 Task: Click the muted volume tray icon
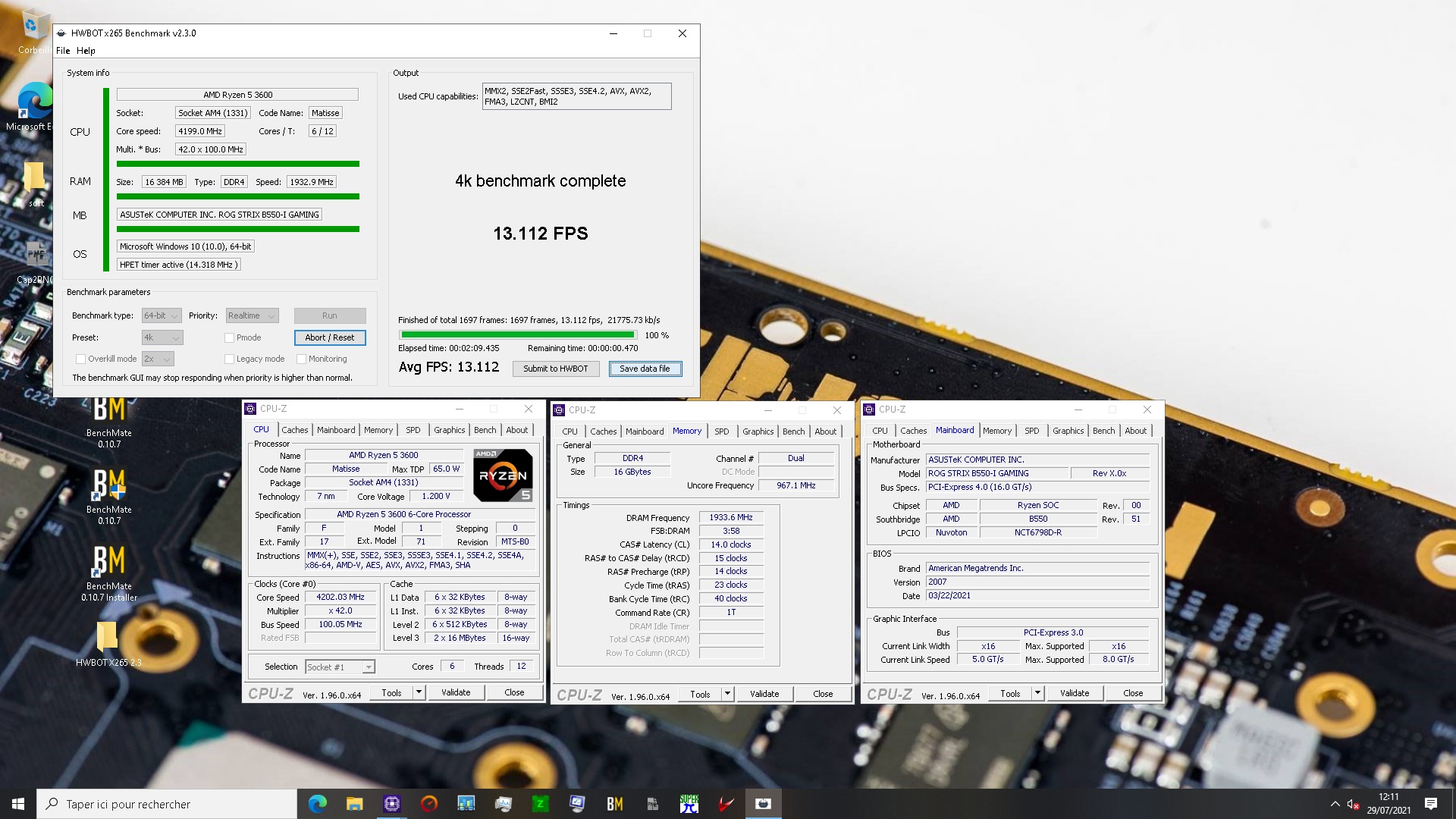[1353, 804]
